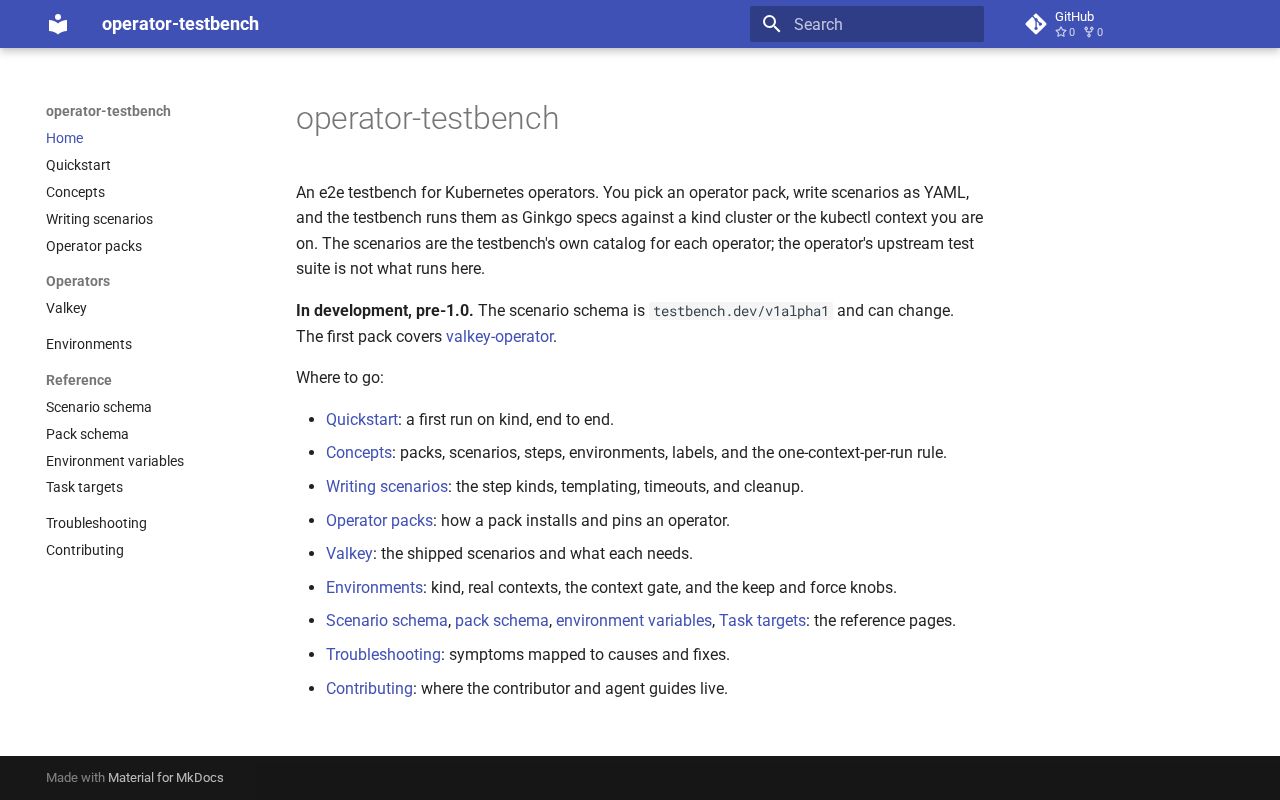Open Writing scenarios in the sidebar
Screen dimensions: 1280x800
pos(99,219)
